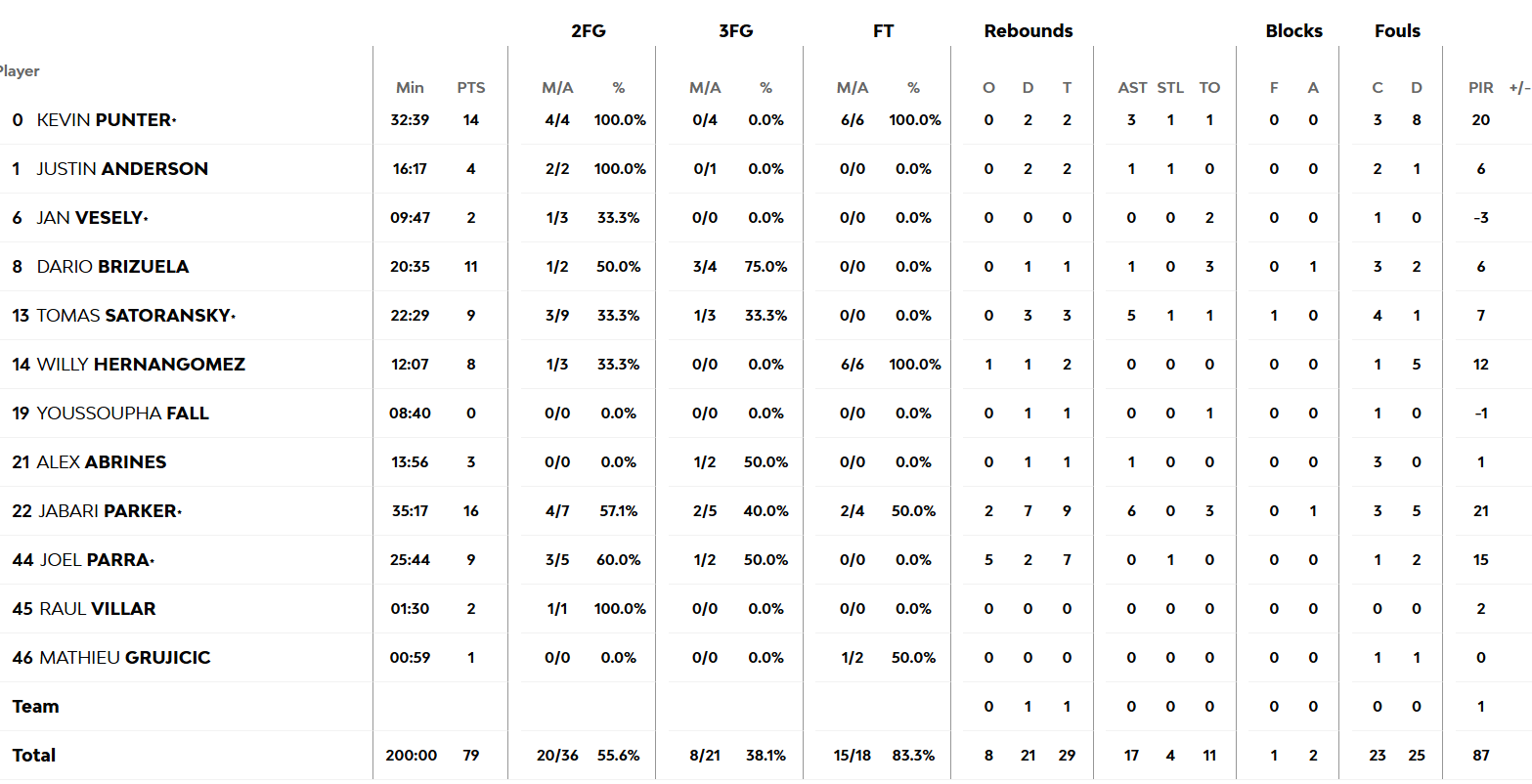Click Alex Abrines in the roster

(102, 462)
